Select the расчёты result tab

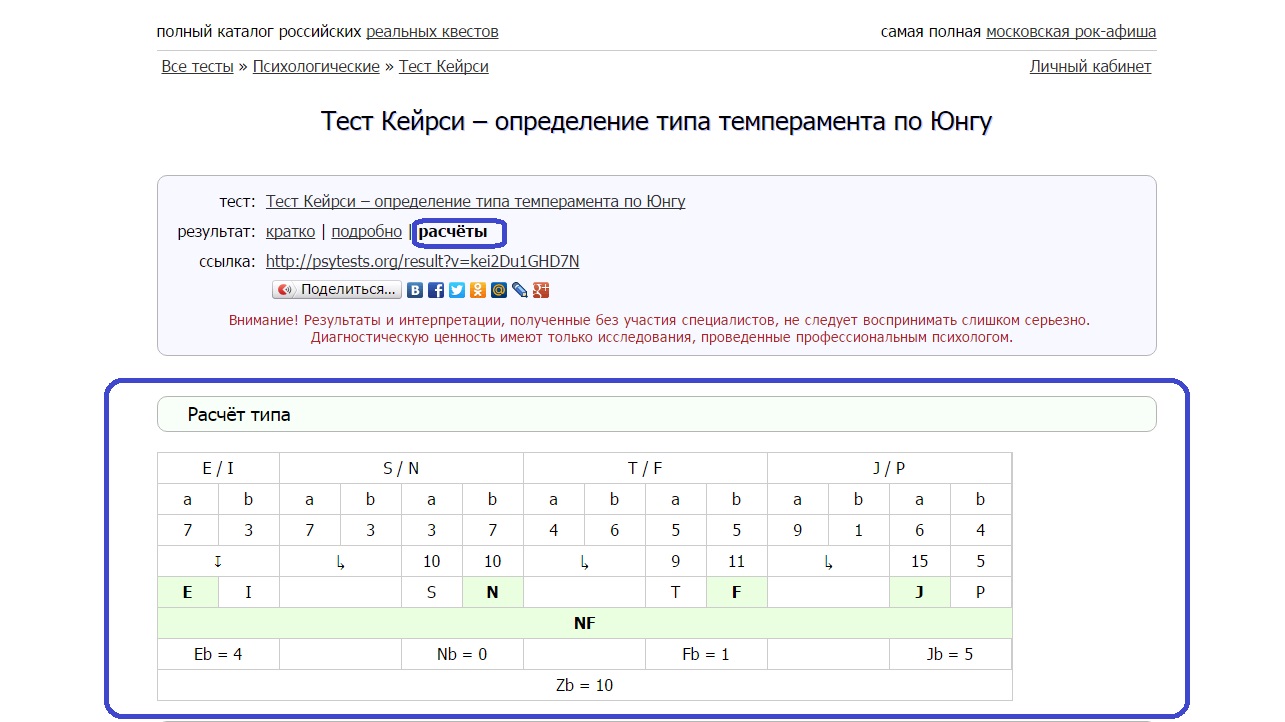point(453,232)
